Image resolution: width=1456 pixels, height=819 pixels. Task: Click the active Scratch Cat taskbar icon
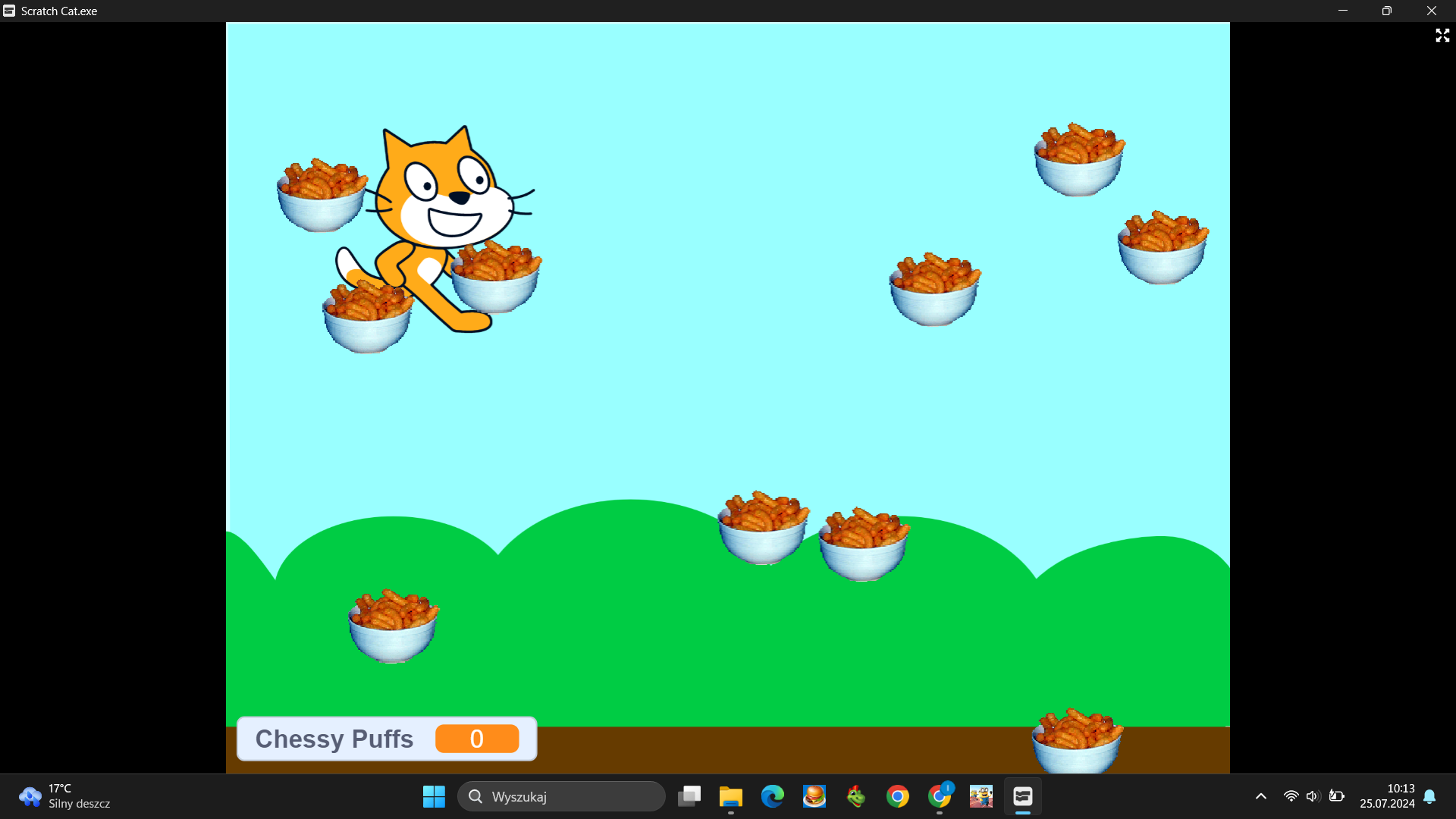tap(1023, 796)
